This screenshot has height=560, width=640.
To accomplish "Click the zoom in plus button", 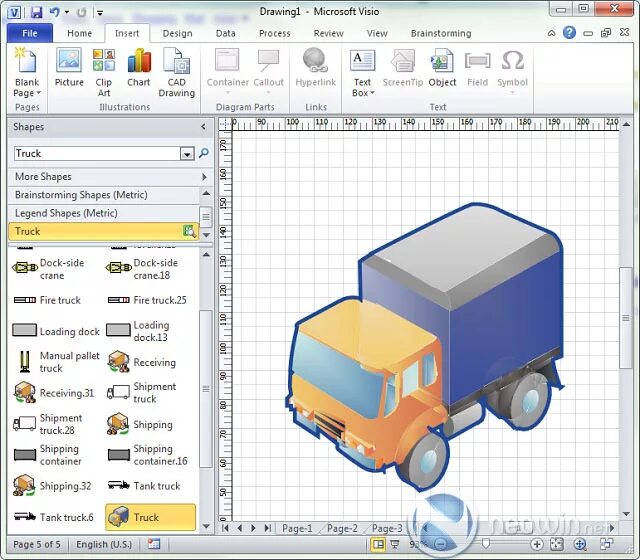I will coord(537,544).
